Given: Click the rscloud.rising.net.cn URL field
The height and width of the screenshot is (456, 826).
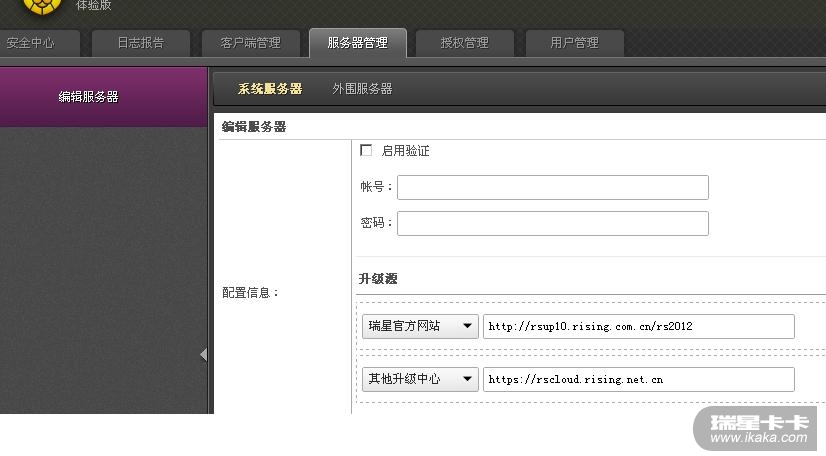Looking at the screenshot, I should (638, 379).
